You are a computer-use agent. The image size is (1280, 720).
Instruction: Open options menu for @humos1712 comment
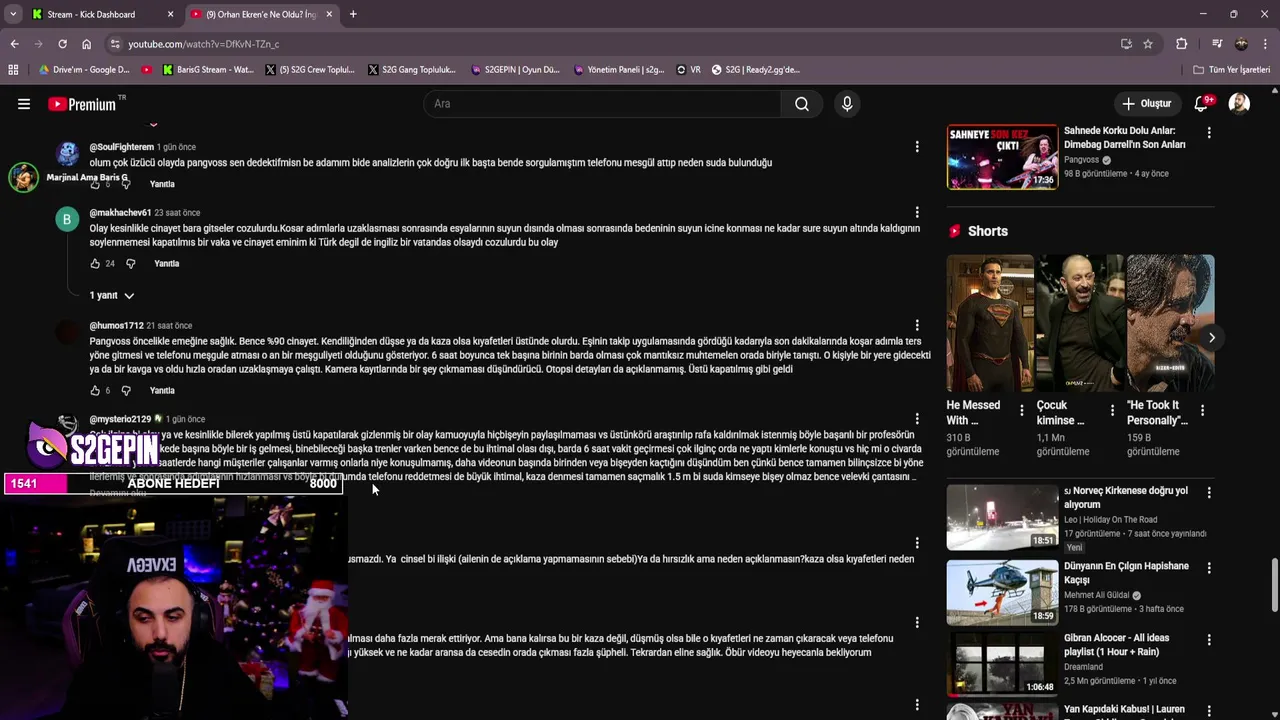[917, 326]
